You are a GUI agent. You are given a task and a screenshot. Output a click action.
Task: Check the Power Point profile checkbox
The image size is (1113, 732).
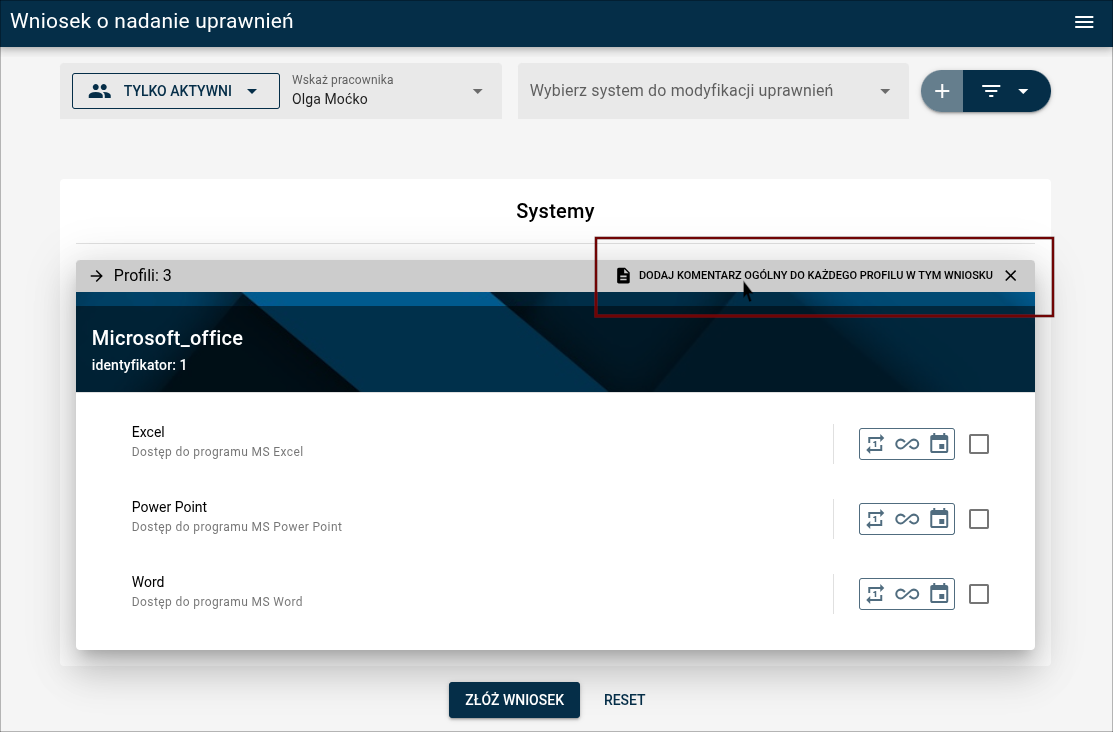coord(979,519)
